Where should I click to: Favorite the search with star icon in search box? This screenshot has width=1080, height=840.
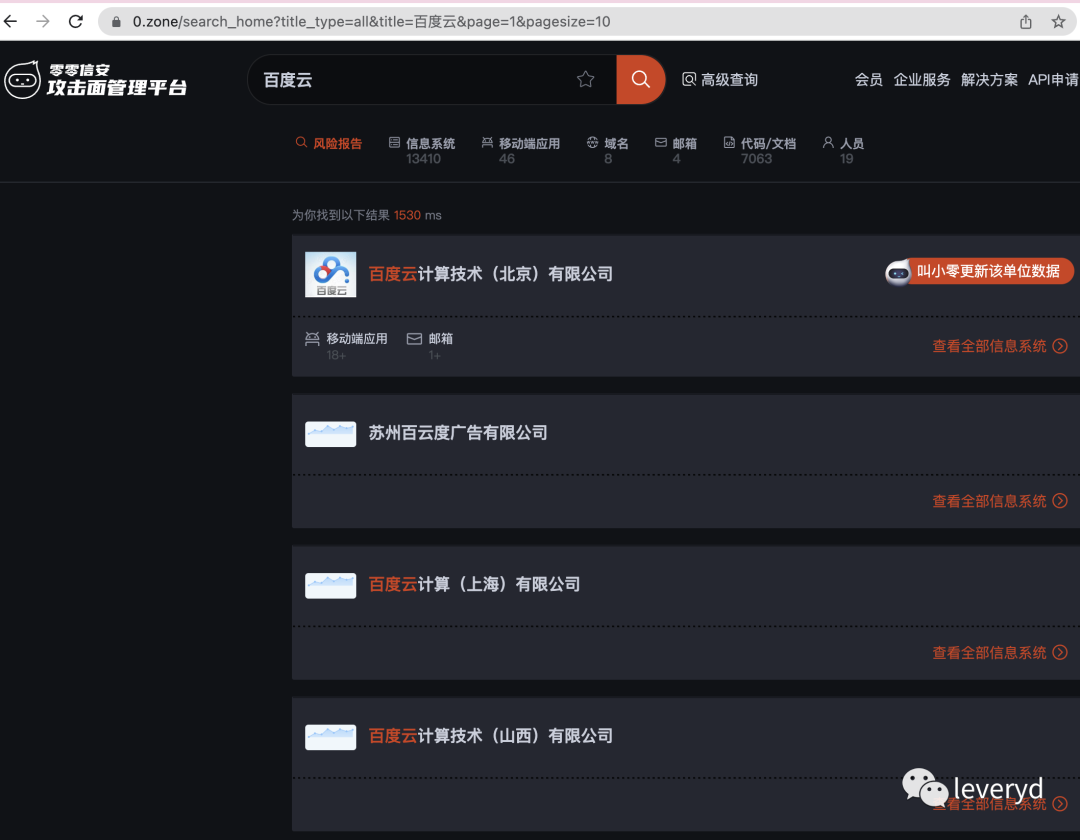click(x=585, y=80)
